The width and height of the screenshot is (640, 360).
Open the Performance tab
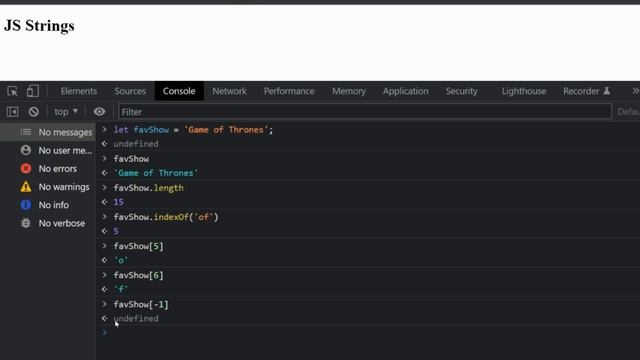pos(289,91)
